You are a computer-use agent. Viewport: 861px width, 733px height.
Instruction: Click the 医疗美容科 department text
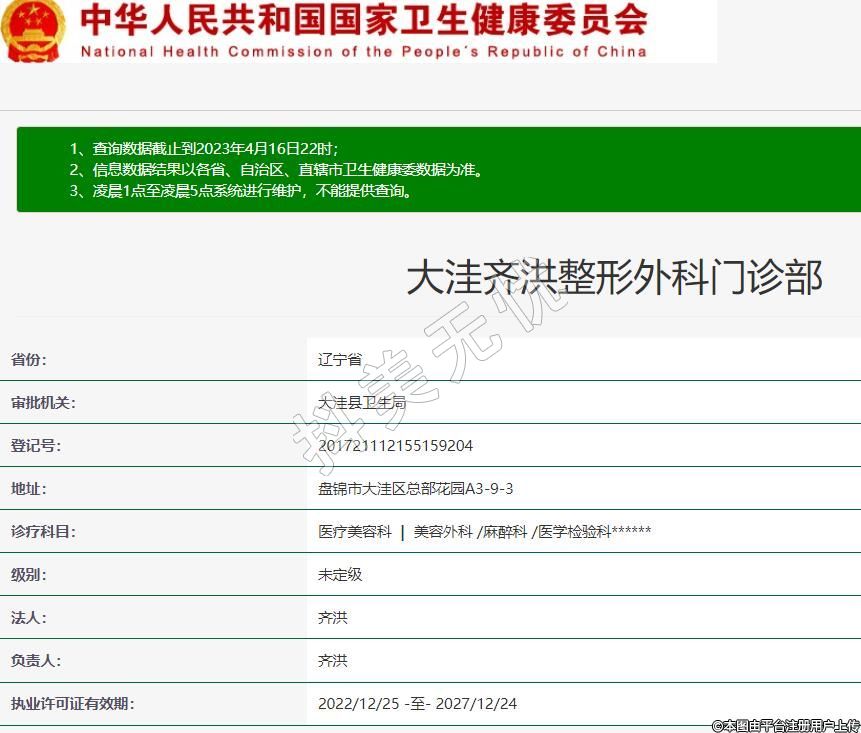tap(355, 531)
